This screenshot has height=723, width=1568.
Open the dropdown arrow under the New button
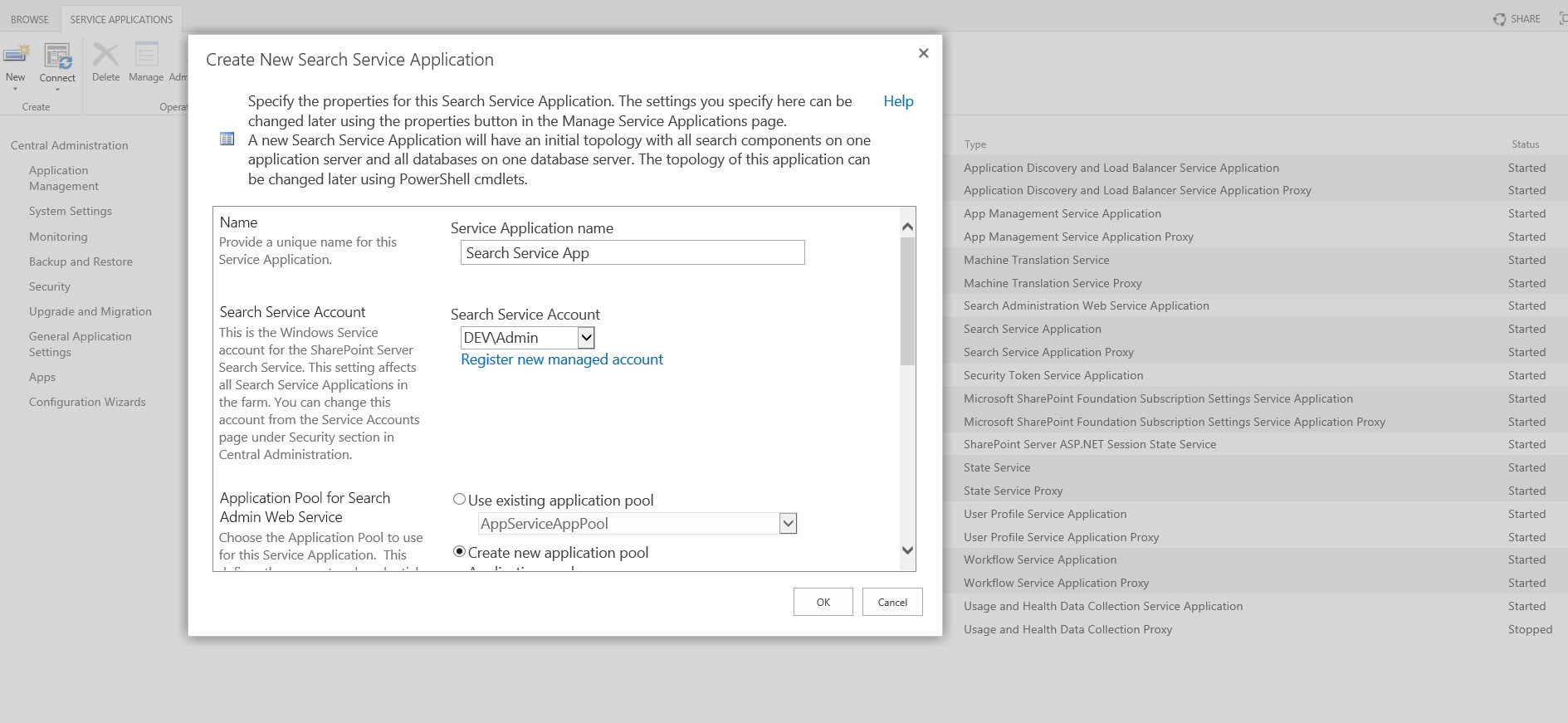coord(16,89)
